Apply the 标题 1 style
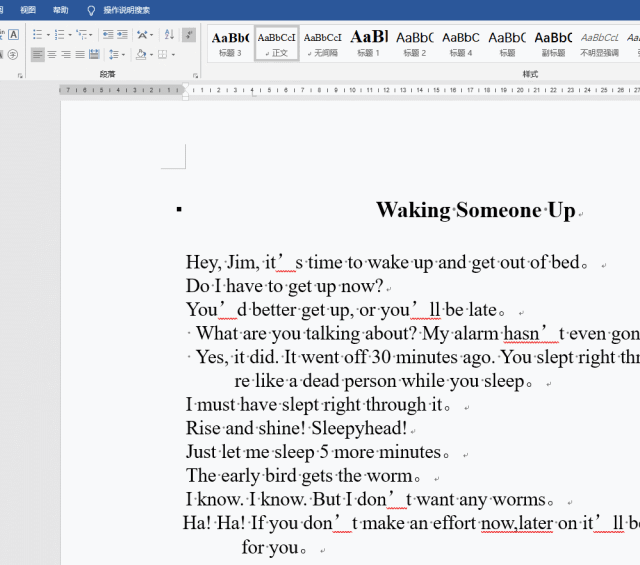This screenshot has width=640, height=565. 368,43
